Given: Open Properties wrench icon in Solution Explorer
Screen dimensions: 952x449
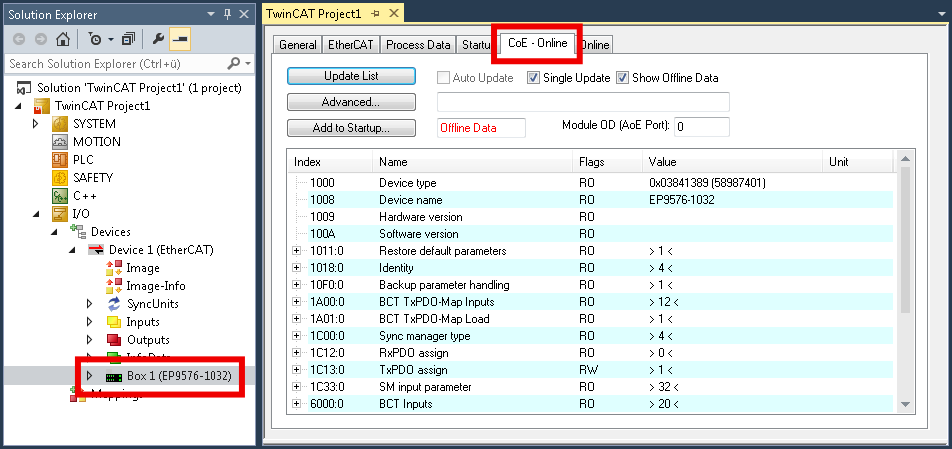Looking at the screenshot, I should tap(158, 39).
